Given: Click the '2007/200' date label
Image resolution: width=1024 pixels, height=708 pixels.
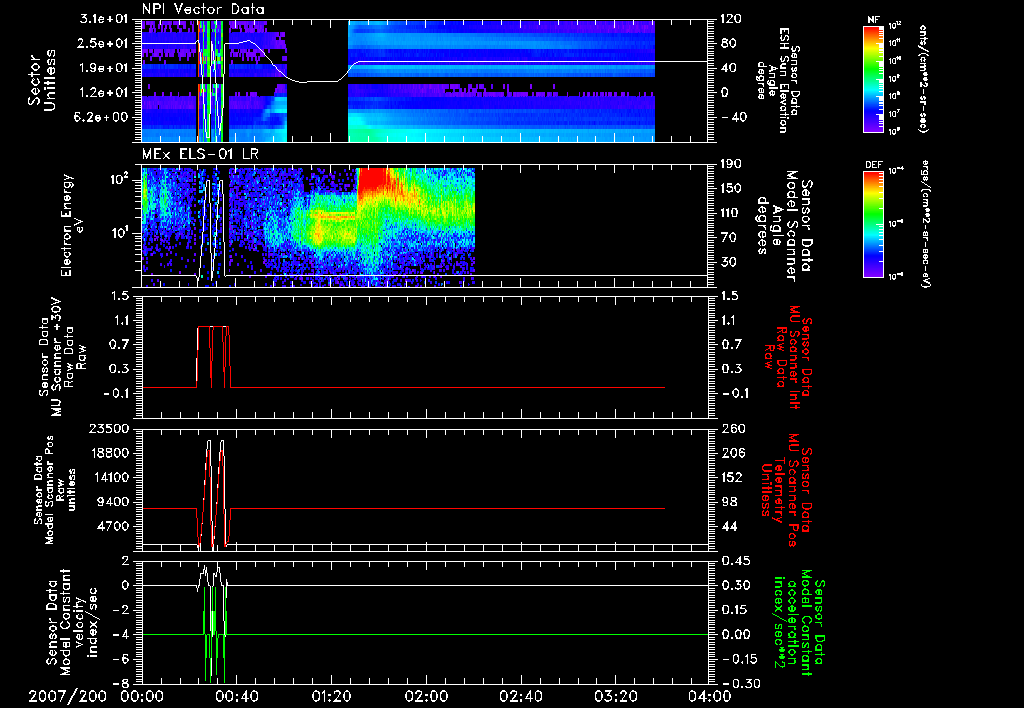Looking at the screenshot, I should 67,696.
